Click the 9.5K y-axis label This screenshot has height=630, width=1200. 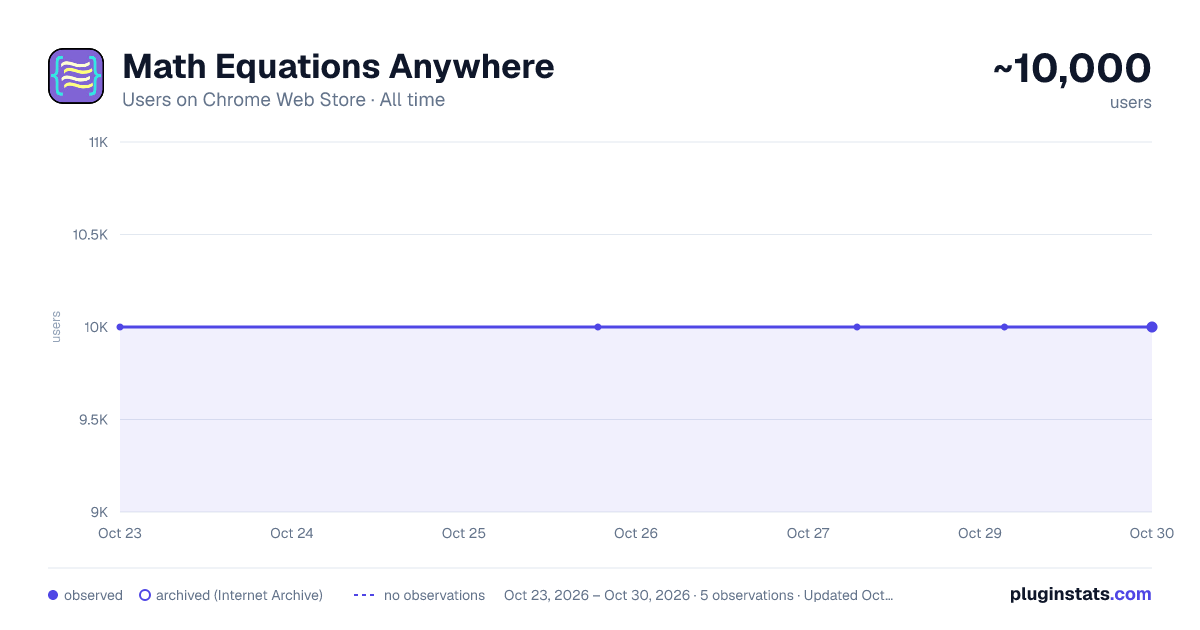(92, 420)
